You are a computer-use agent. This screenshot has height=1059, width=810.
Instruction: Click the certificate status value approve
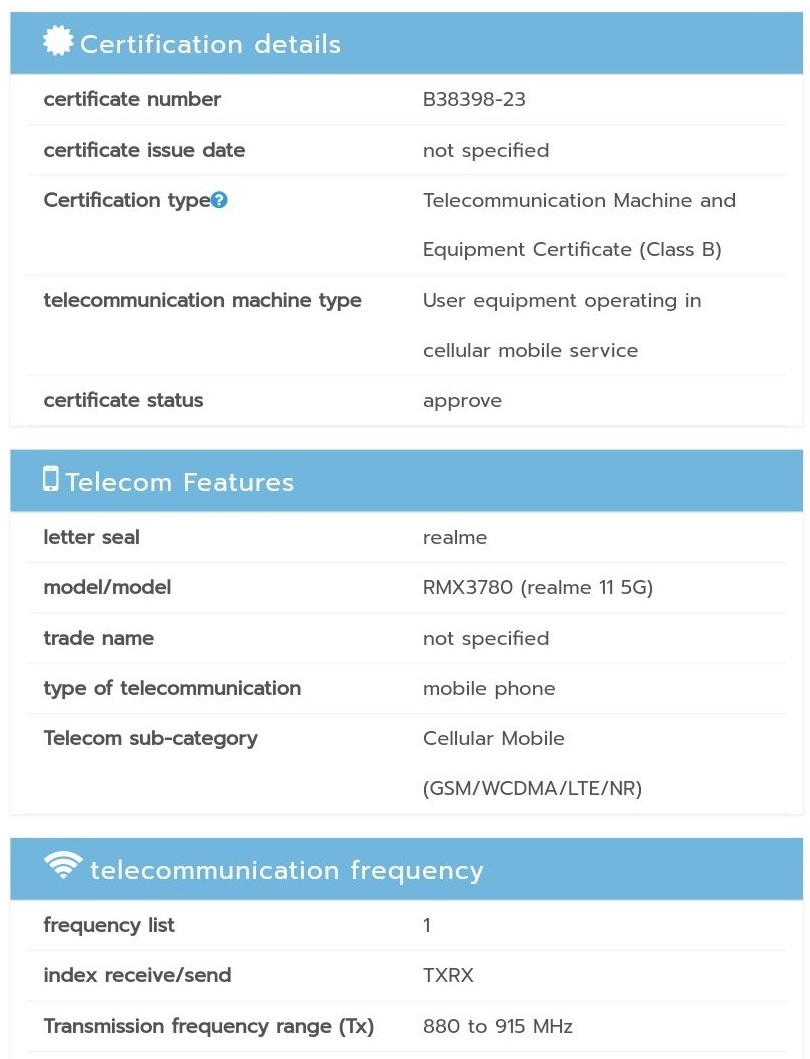(462, 401)
